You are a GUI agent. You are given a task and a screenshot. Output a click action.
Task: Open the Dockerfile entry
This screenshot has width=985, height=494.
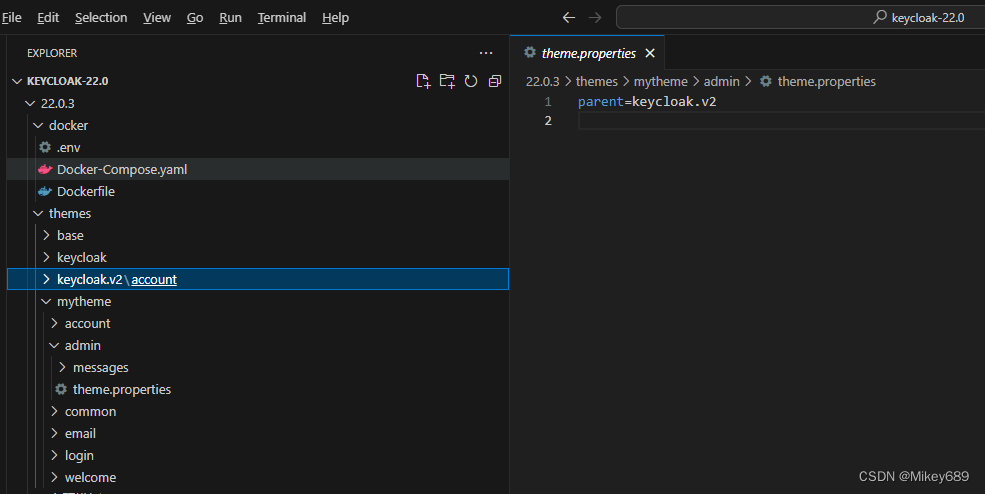[x=258, y=191]
